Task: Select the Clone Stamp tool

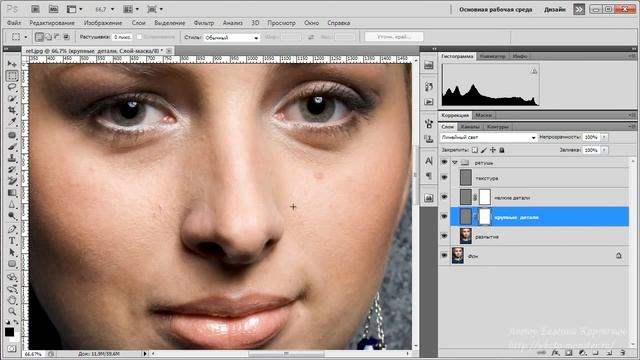Action: 12,158
